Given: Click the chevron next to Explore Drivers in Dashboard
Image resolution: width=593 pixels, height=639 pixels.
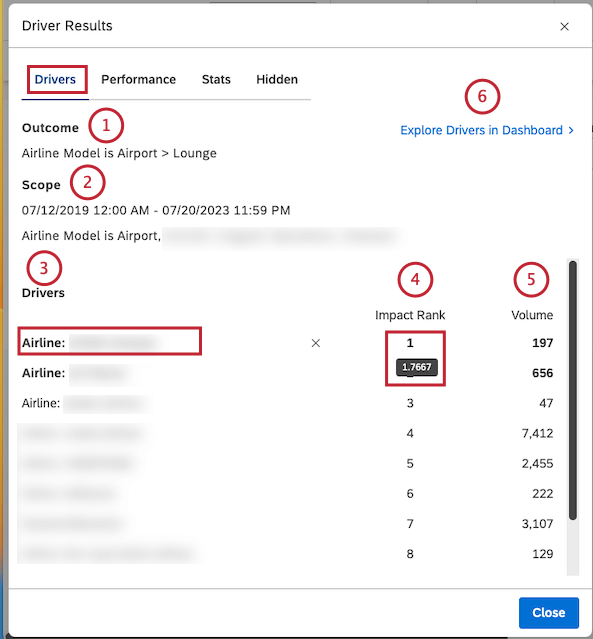Looking at the screenshot, I should 571,130.
